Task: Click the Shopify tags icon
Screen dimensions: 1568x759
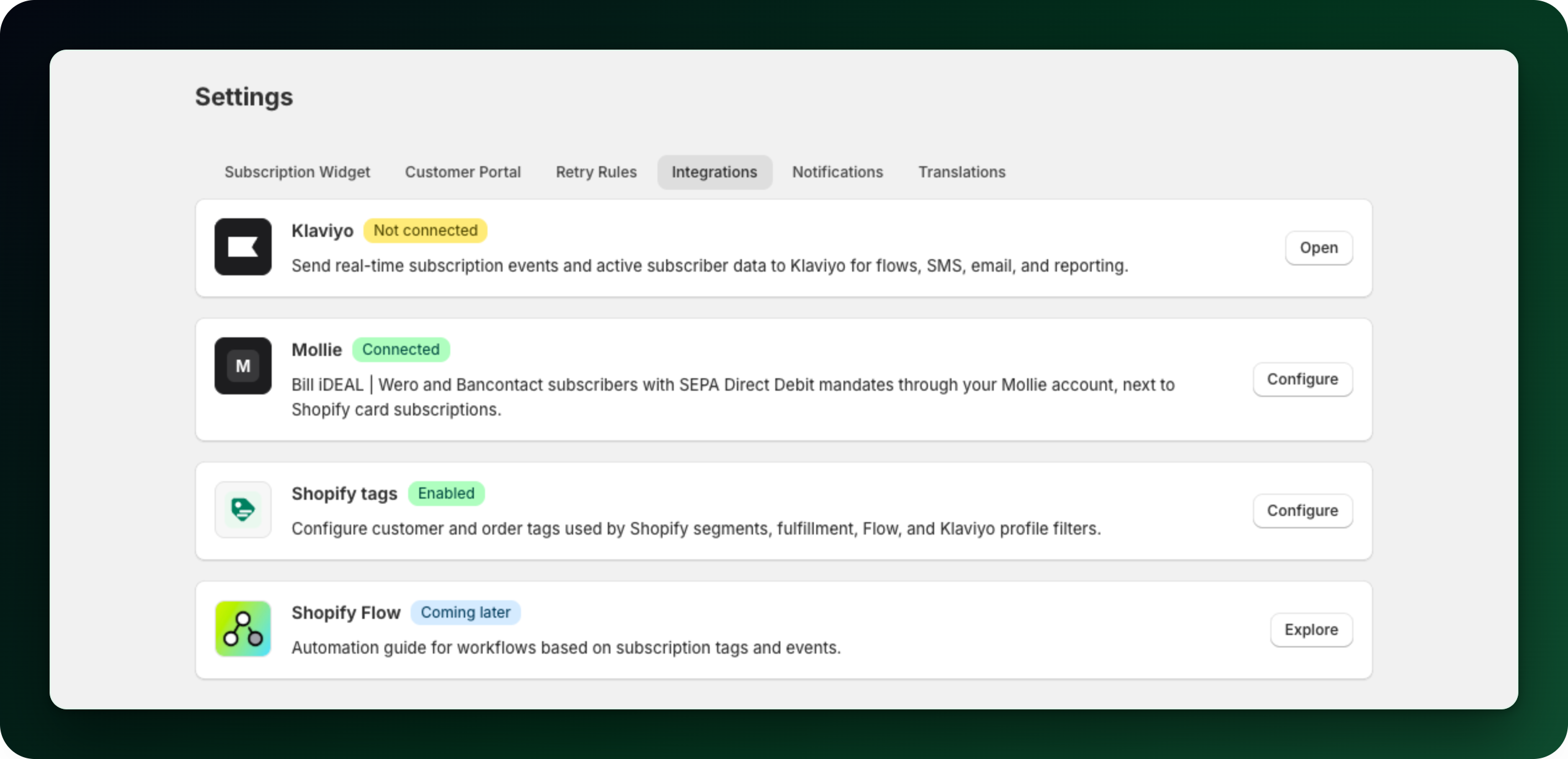Action: [x=243, y=510]
